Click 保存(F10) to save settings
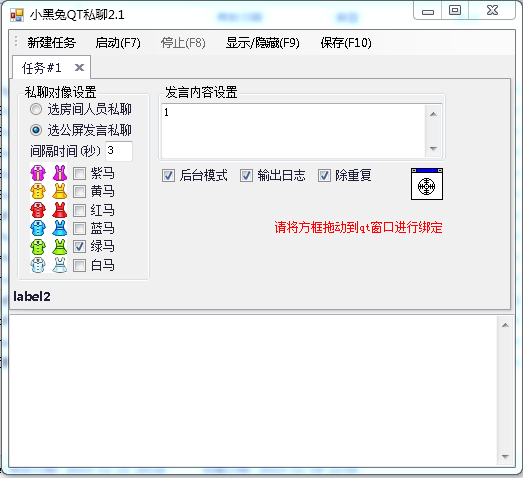This screenshot has width=523, height=478. (x=346, y=43)
